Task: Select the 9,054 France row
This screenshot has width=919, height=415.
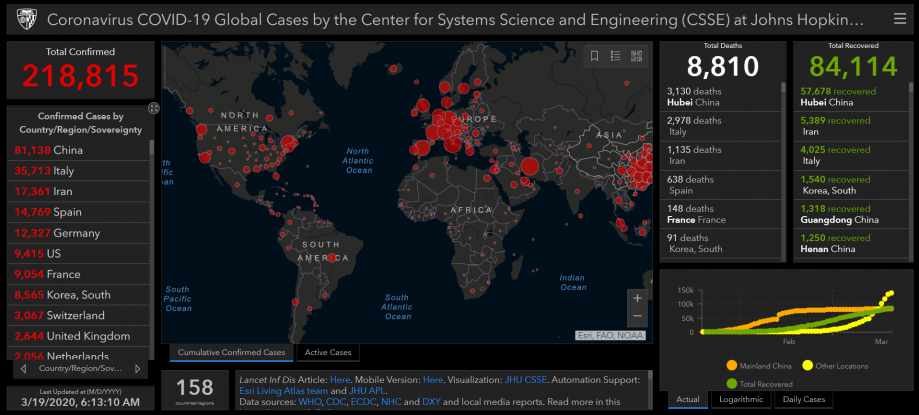Action: pyautogui.click(x=78, y=274)
